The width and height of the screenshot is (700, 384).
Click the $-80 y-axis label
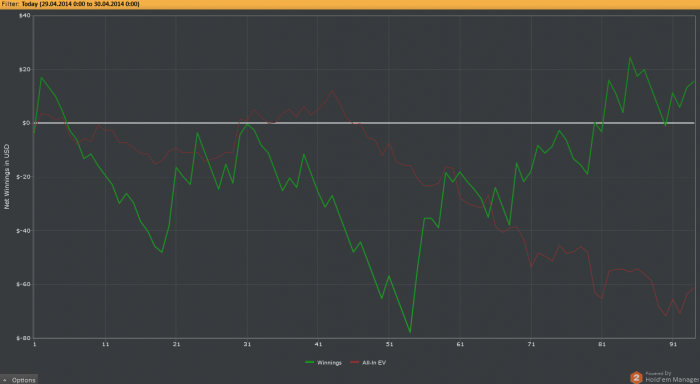click(x=24, y=338)
